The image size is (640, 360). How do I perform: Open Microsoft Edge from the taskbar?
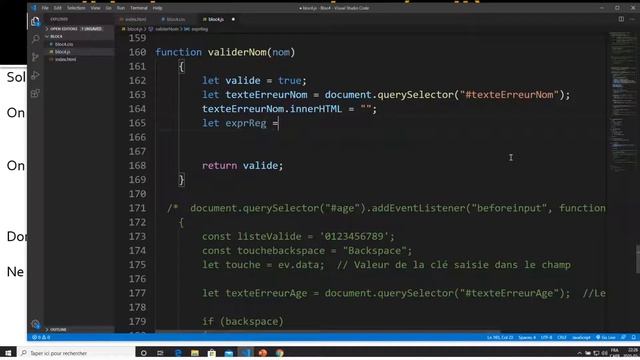click(x=178, y=353)
